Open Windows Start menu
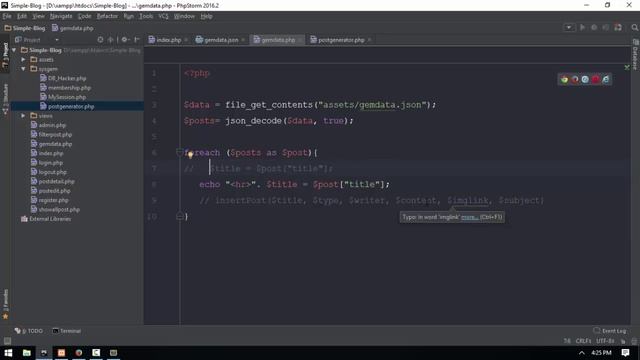 coord(8,353)
